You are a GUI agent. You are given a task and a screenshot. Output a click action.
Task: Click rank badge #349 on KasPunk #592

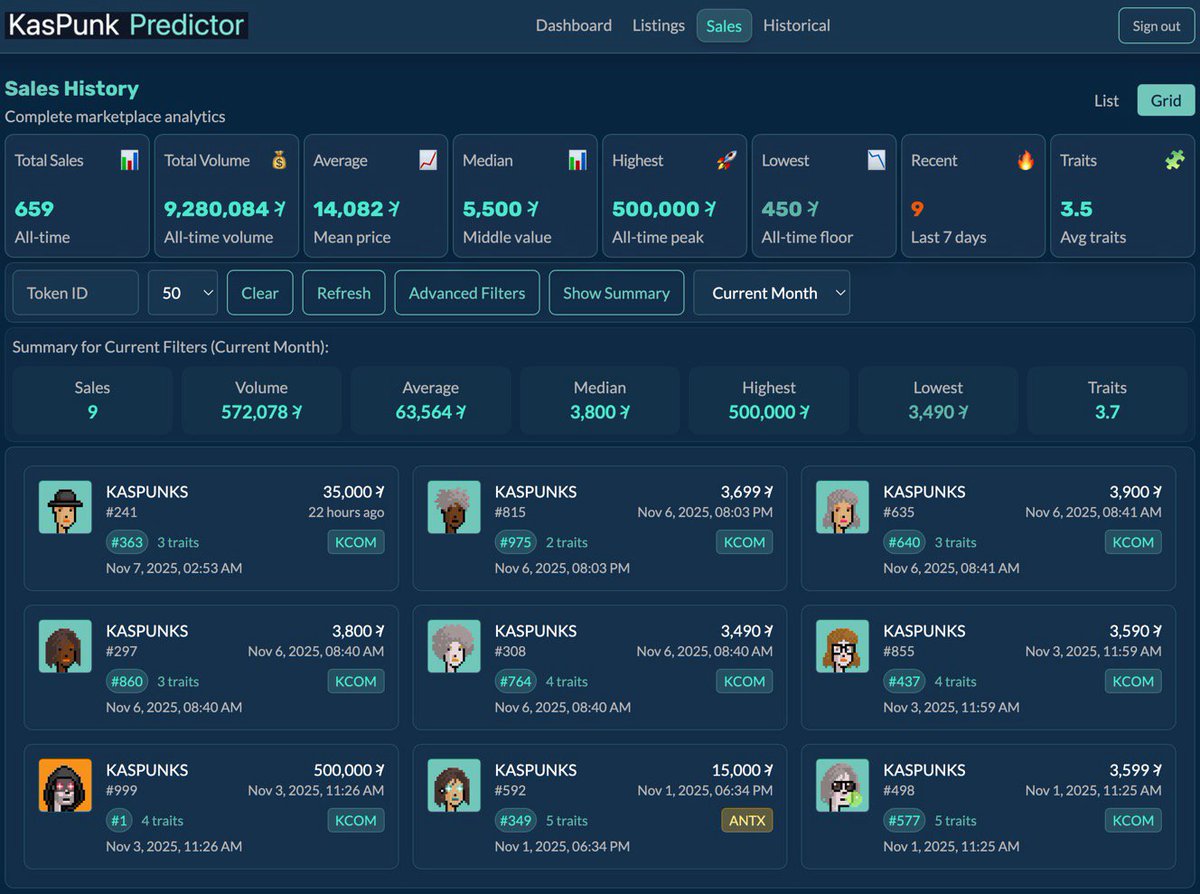(x=516, y=820)
